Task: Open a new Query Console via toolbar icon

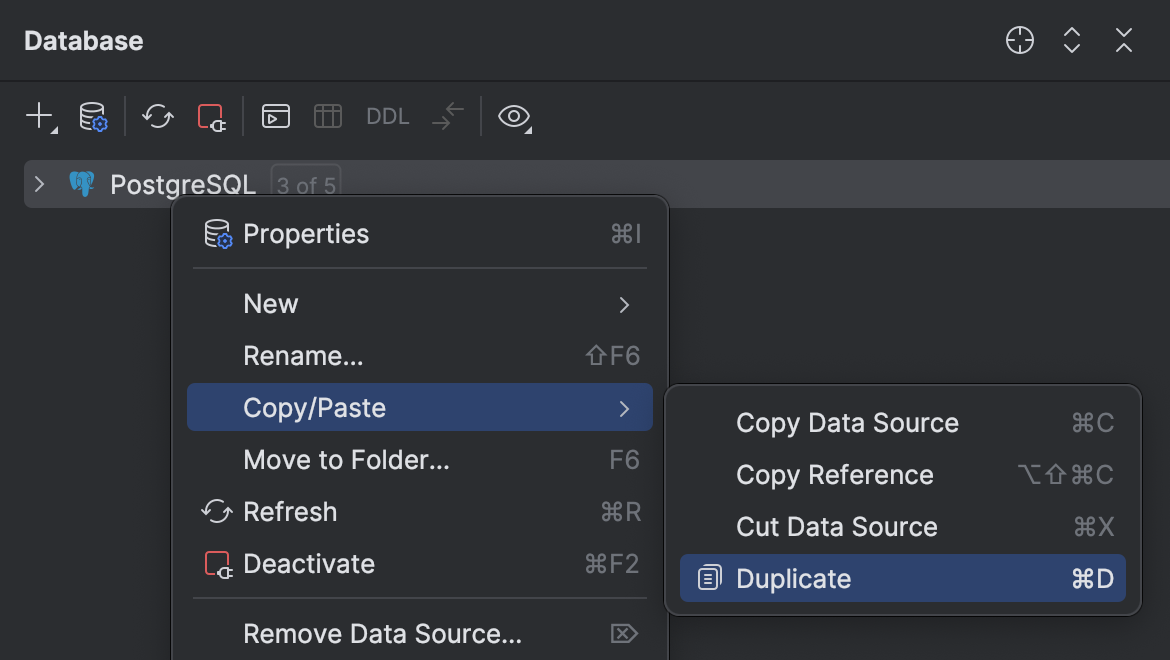Action: pos(274,116)
